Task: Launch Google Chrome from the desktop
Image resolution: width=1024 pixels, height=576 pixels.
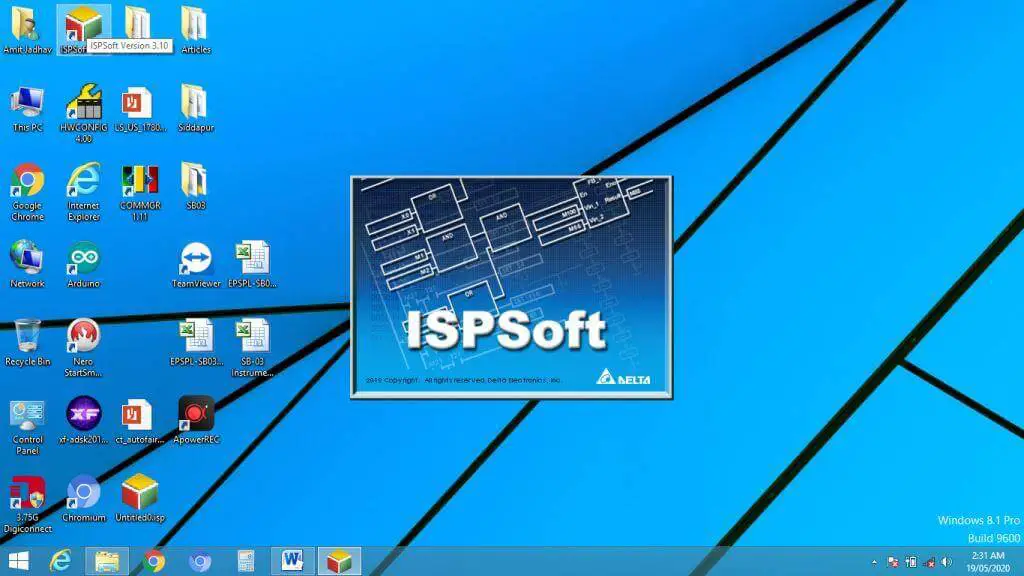Action: tap(27, 192)
